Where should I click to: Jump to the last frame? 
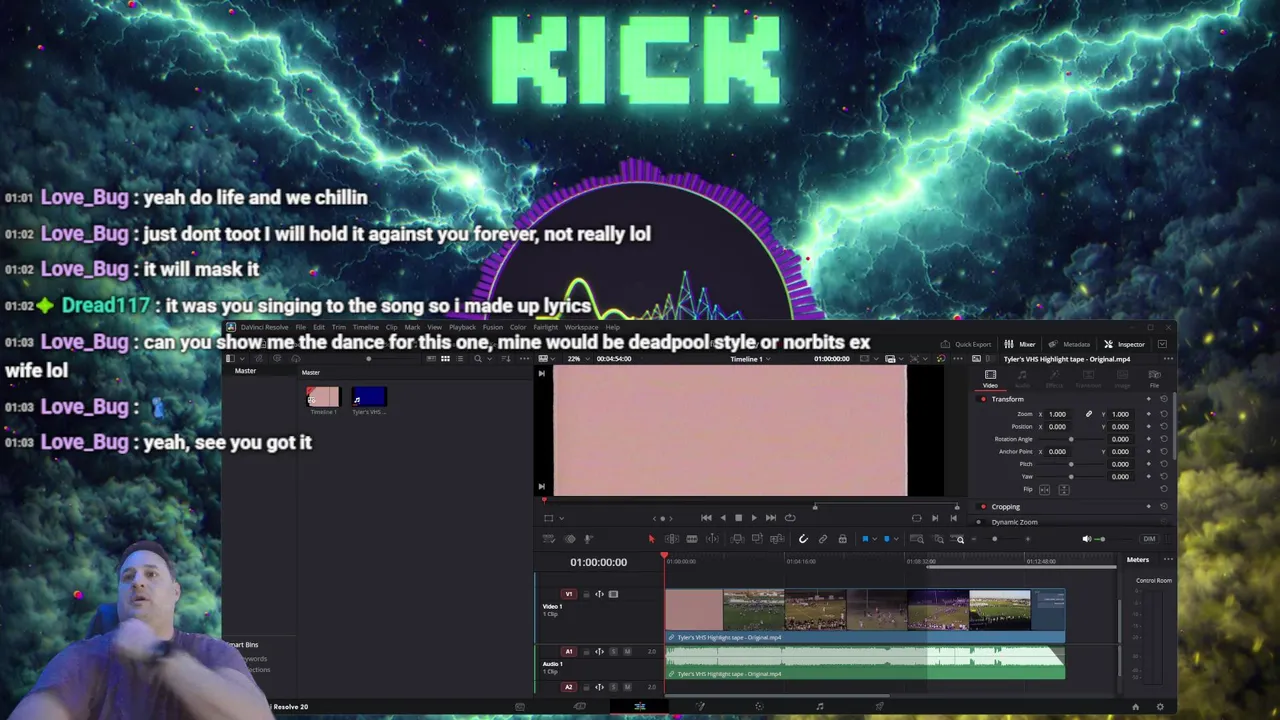(770, 518)
